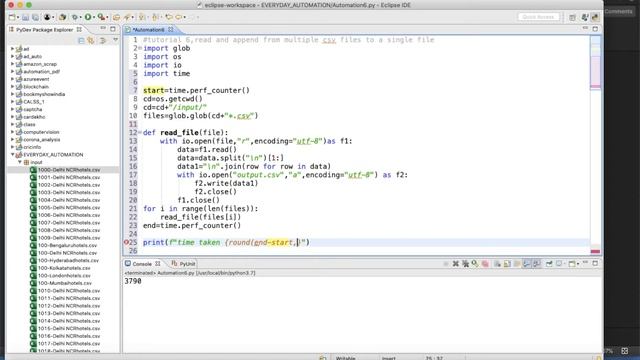640x360 pixels.
Task: Click the error marker on line 25
Action: click(x=126, y=242)
